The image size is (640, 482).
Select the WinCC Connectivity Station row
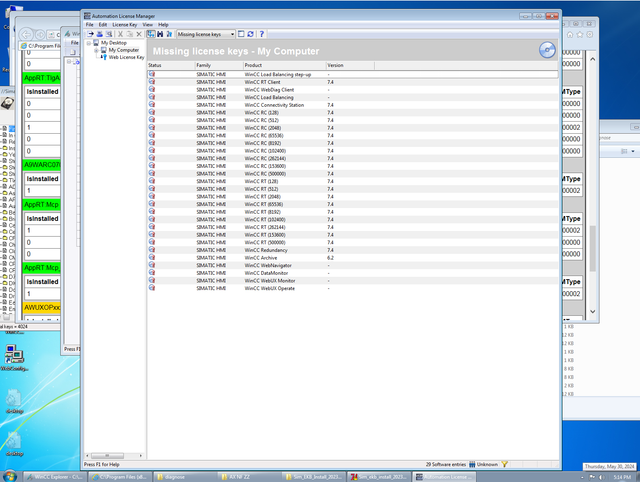pos(353,105)
